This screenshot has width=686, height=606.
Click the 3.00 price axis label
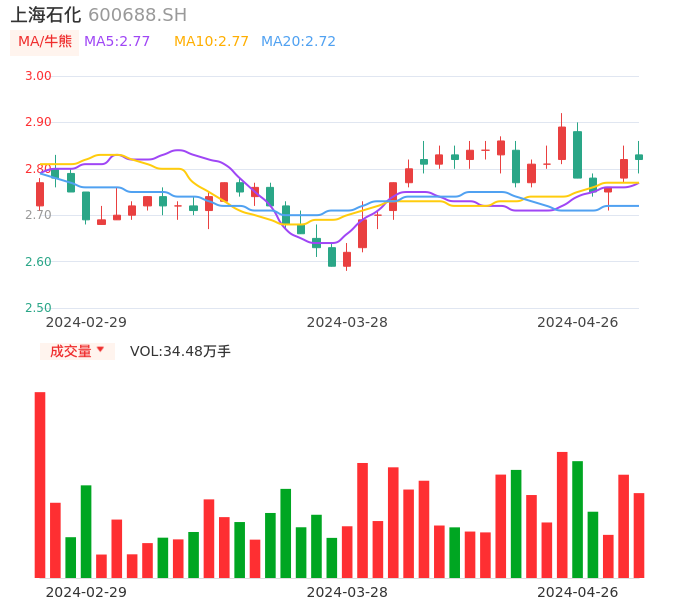38,76
